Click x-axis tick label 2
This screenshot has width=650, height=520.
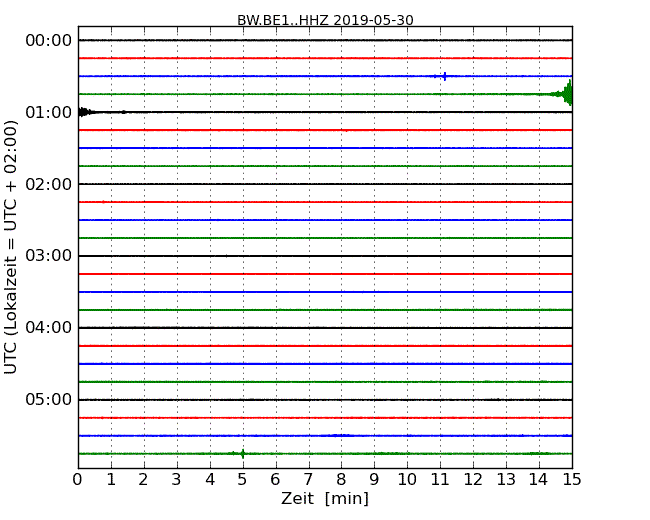(143, 480)
